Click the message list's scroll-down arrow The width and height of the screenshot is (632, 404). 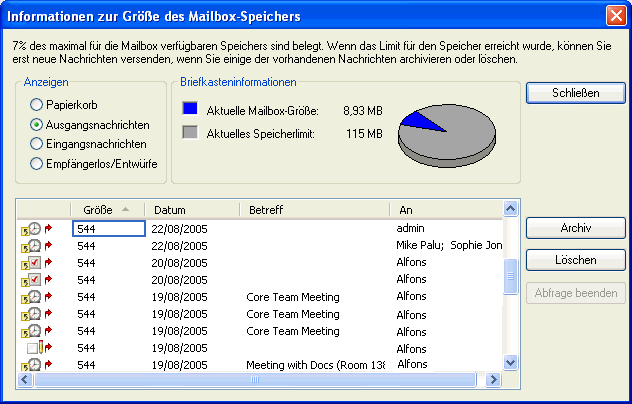coord(510,362)
